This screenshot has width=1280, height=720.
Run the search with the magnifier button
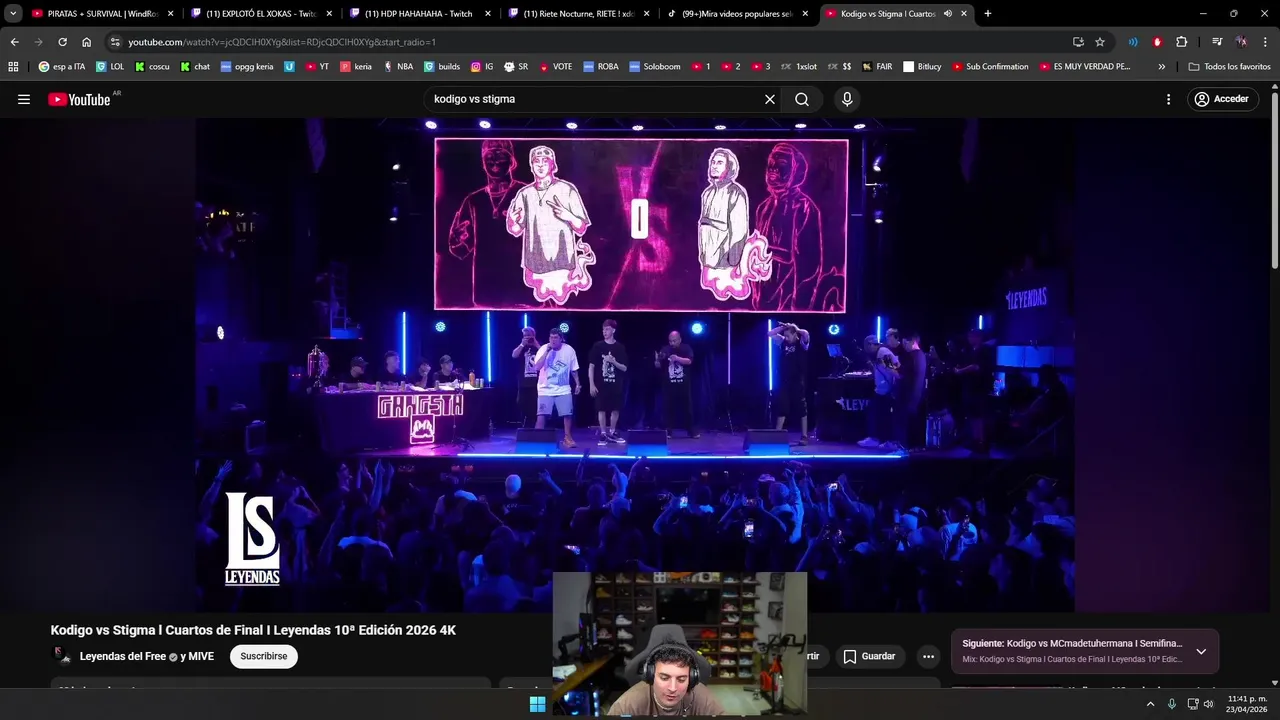tap(802, 99)
